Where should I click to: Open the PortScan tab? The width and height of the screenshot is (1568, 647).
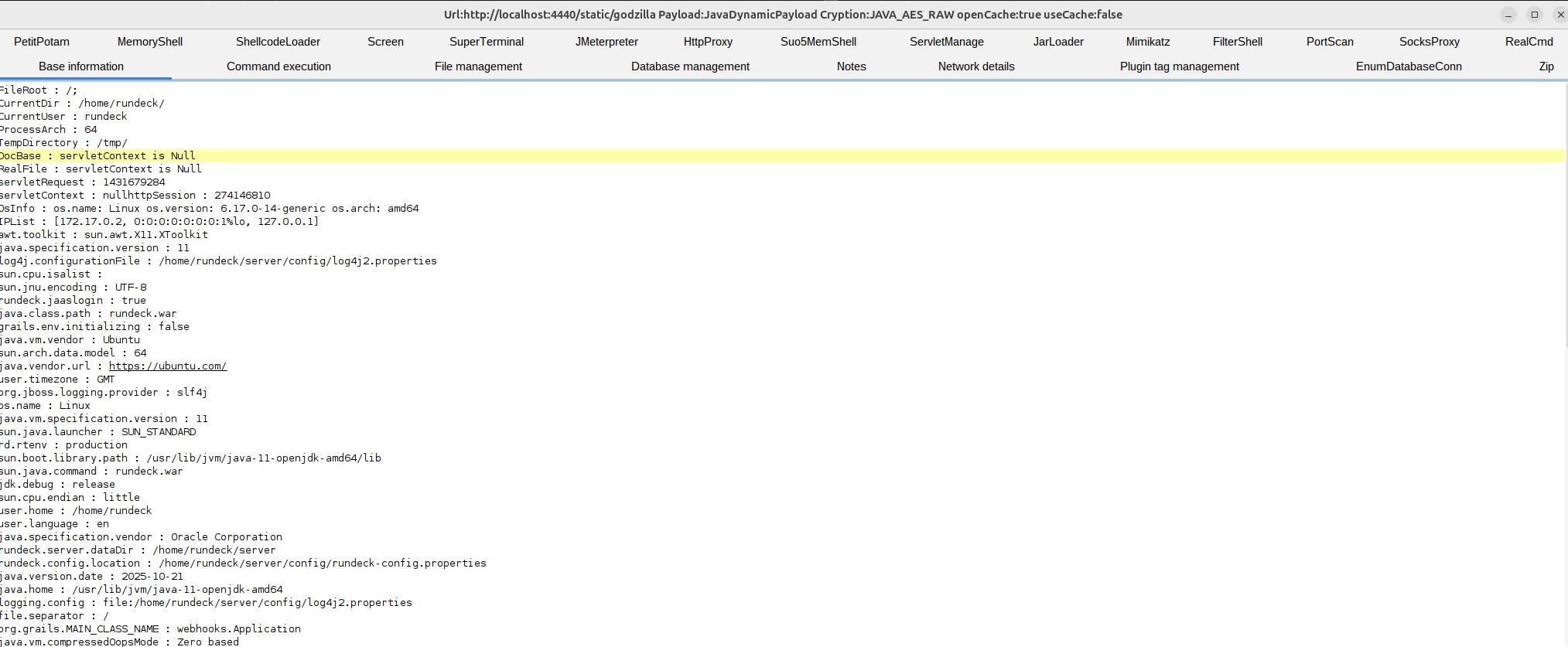[x=1330, y=42]
